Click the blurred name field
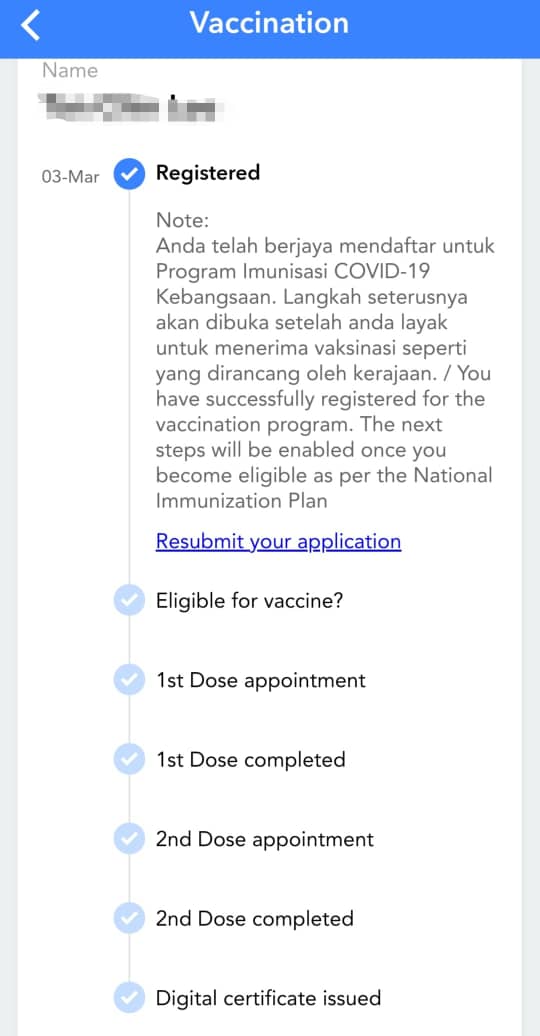 coord(131,106)
